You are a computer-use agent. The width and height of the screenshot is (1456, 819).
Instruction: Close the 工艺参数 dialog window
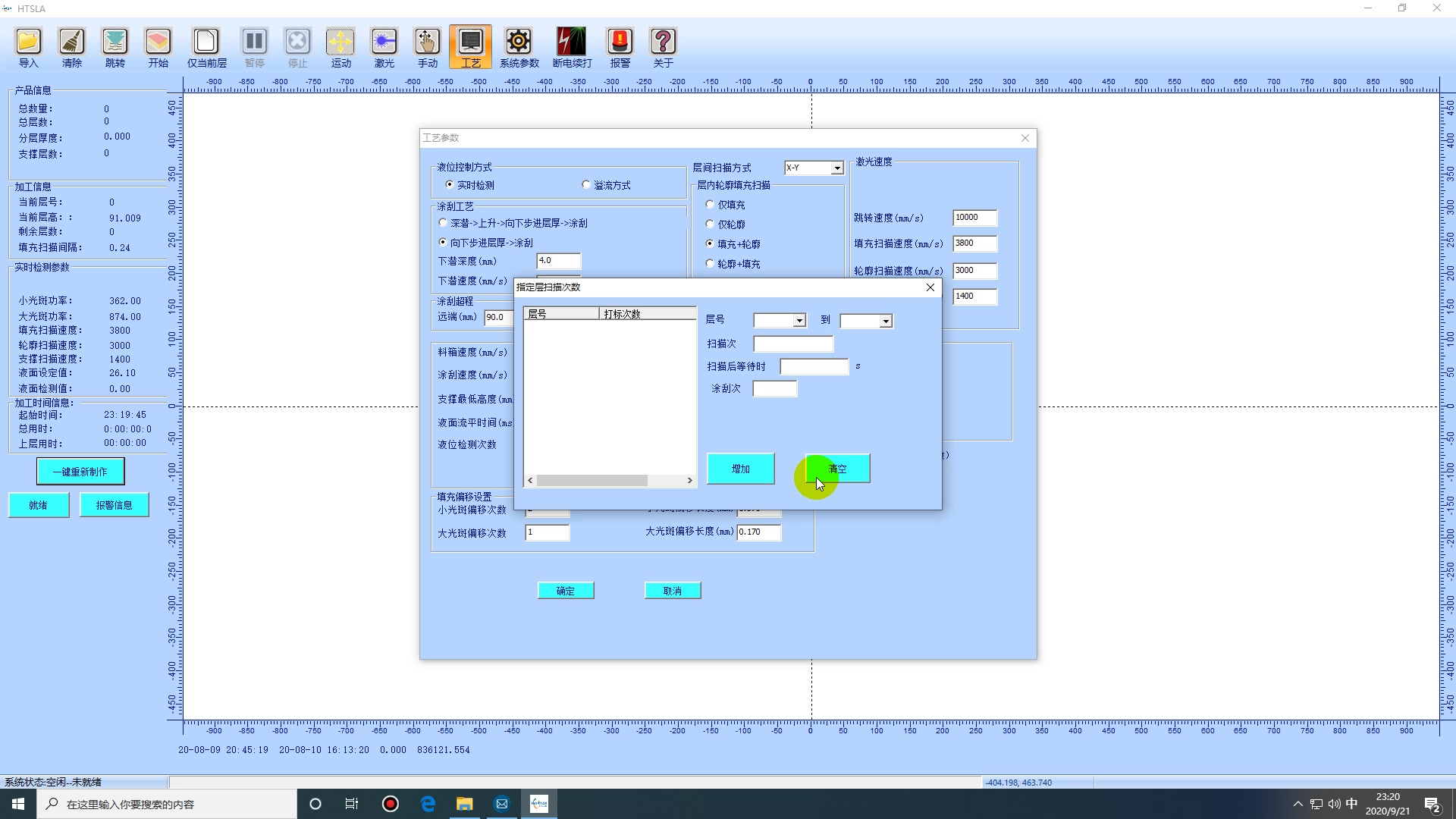[x=1025, y=138]
